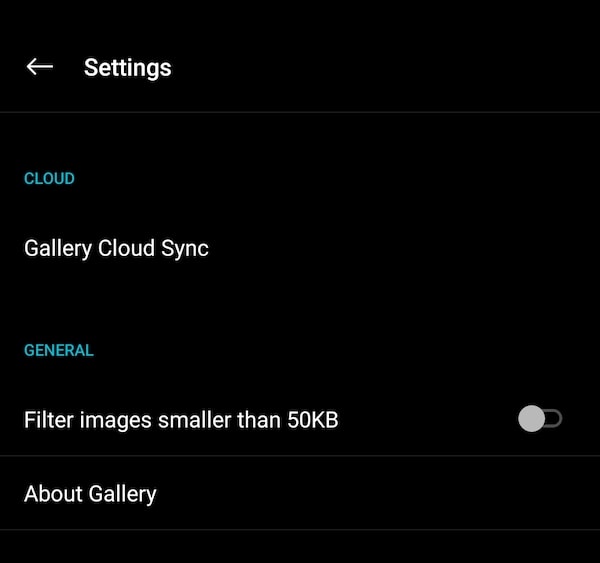Click the Settings page title
The image size is (600, 563).
(127, 68)
